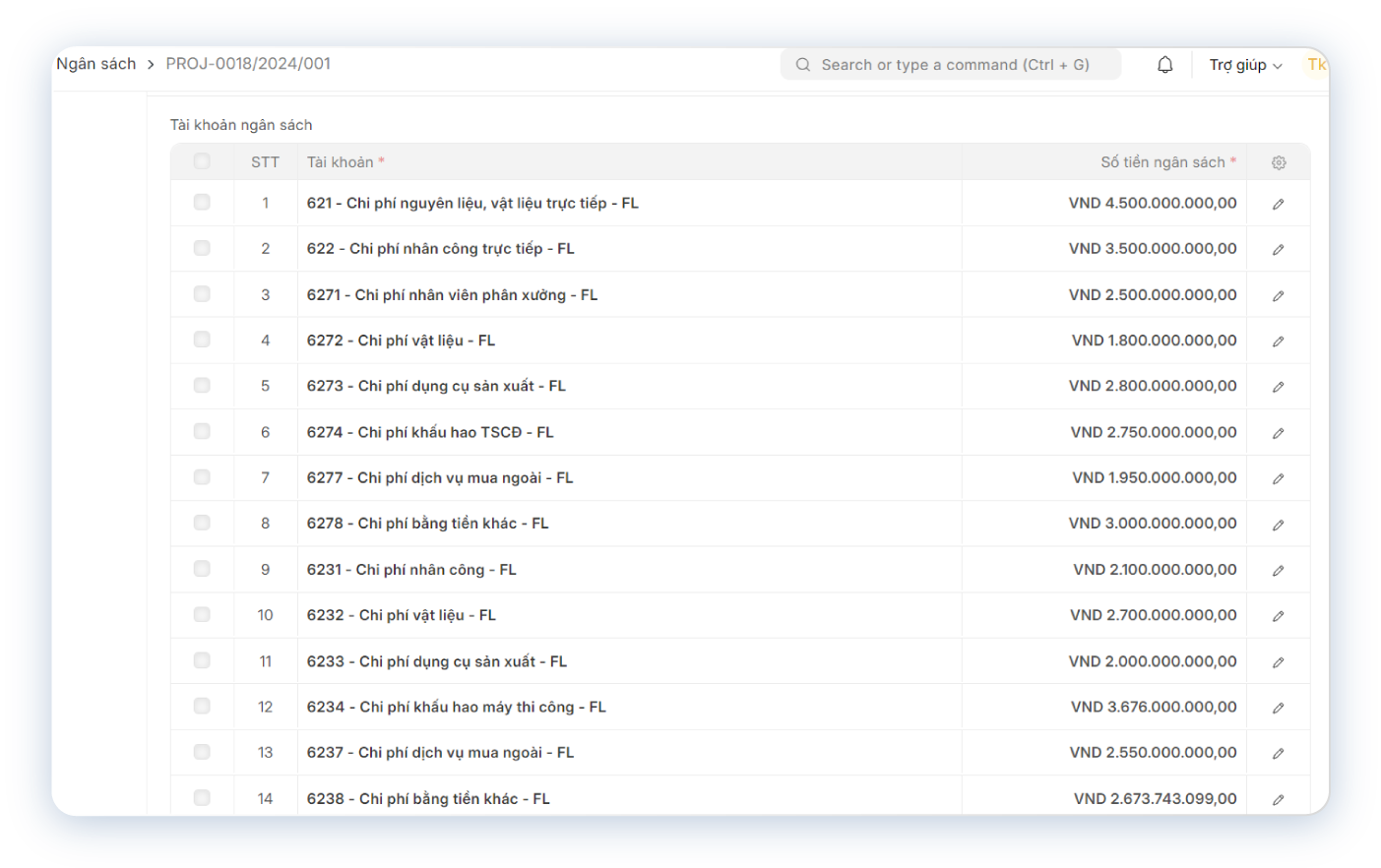1381x868 pixels.
Task: Edit row 6233 dụng cụ sản xuất
Action: (x=1278, y=661)
